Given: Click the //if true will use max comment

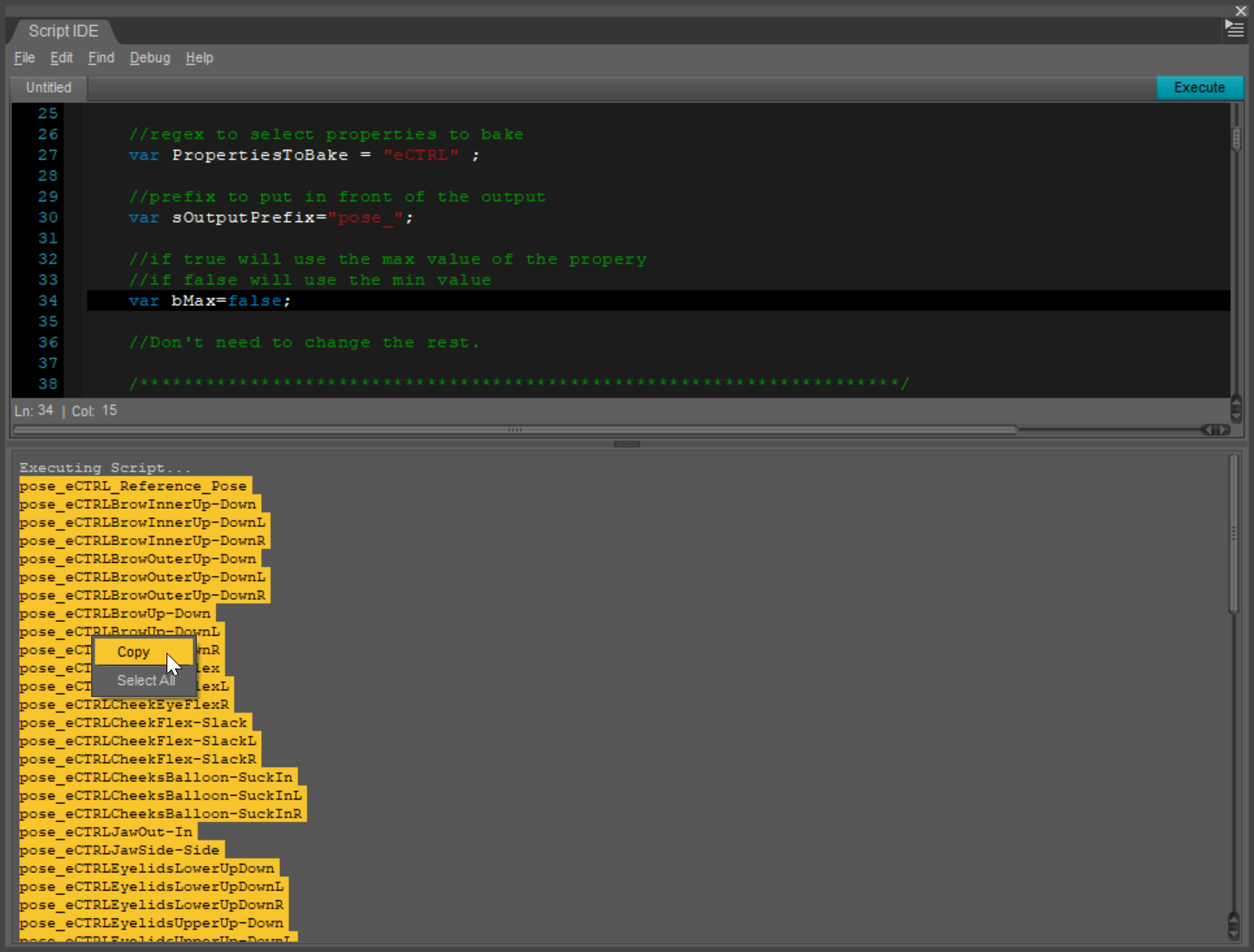Looking at the screenshot, I should coord(388,259).
